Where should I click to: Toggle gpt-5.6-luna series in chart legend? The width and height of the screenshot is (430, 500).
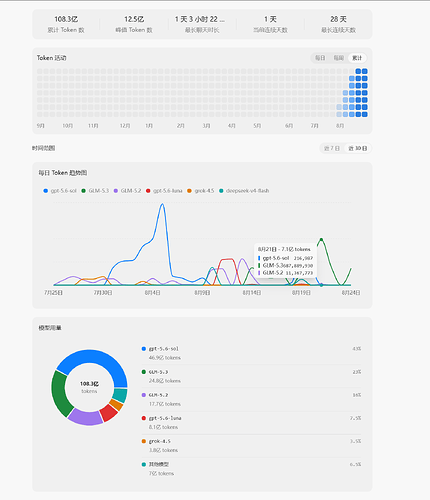164,191
